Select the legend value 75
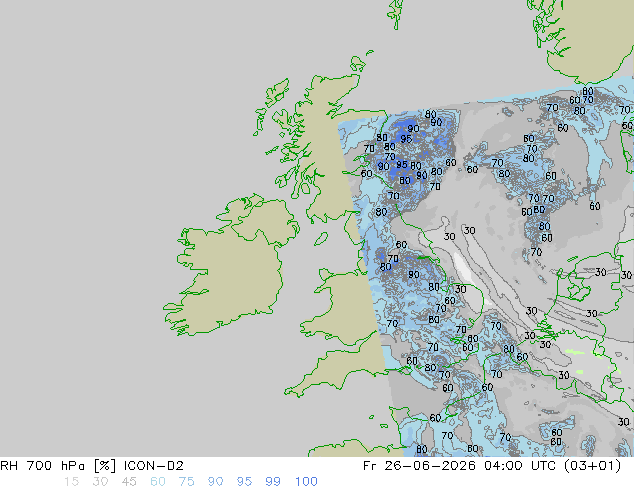This screenshot has width=634, height=490. click(186, 482)
